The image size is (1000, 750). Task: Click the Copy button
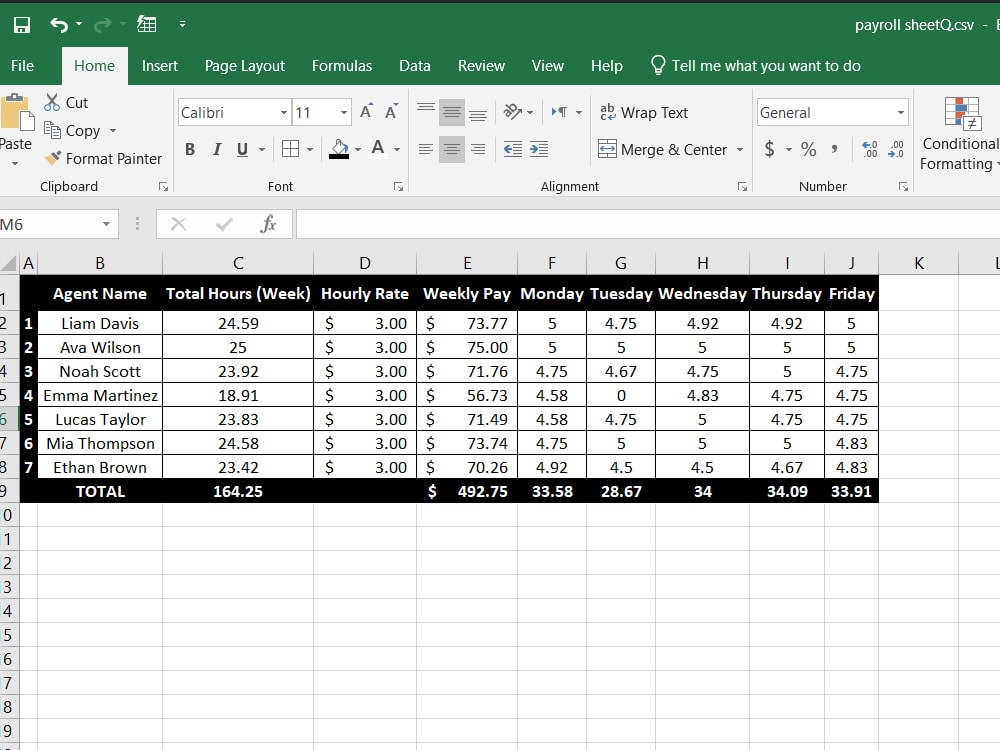(x=72, y=131)
